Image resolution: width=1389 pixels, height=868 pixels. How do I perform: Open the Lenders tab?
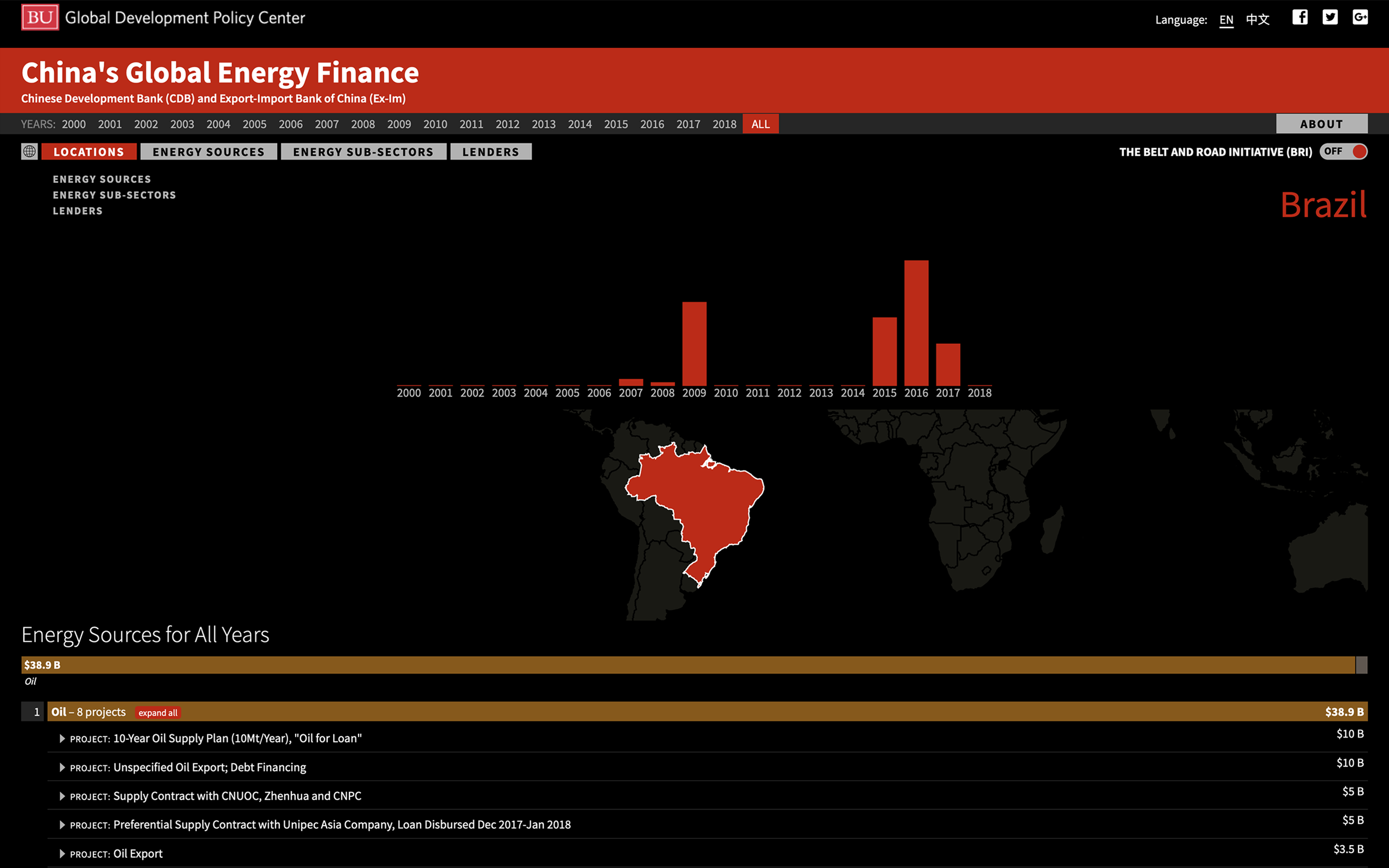[490, 151]
